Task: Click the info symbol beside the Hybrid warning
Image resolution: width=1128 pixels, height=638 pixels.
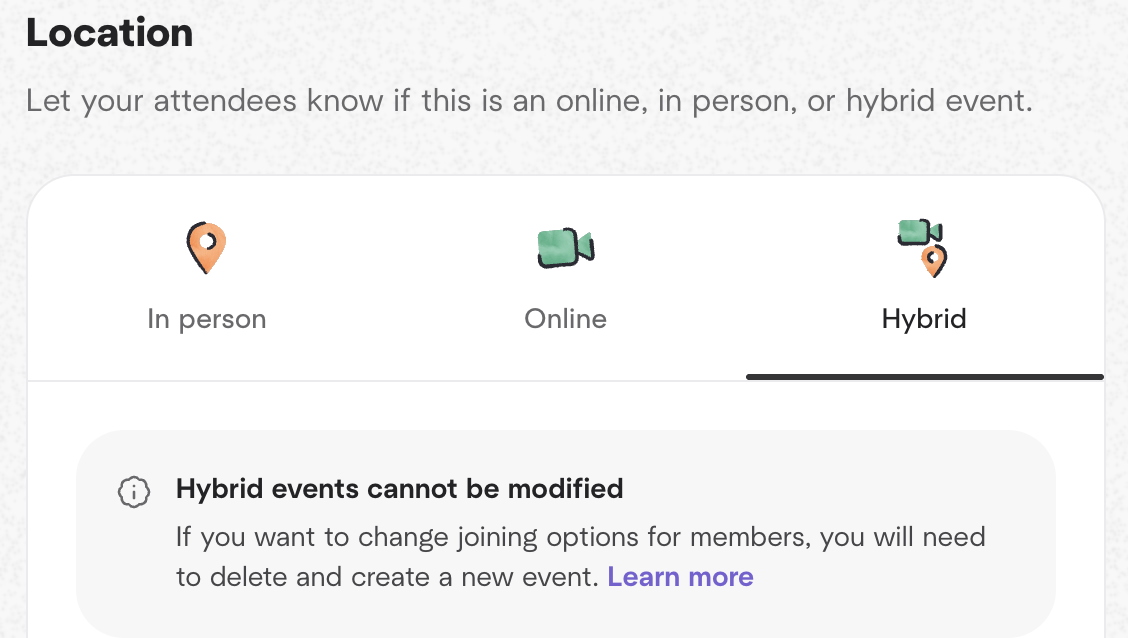Action: point(133,491)
